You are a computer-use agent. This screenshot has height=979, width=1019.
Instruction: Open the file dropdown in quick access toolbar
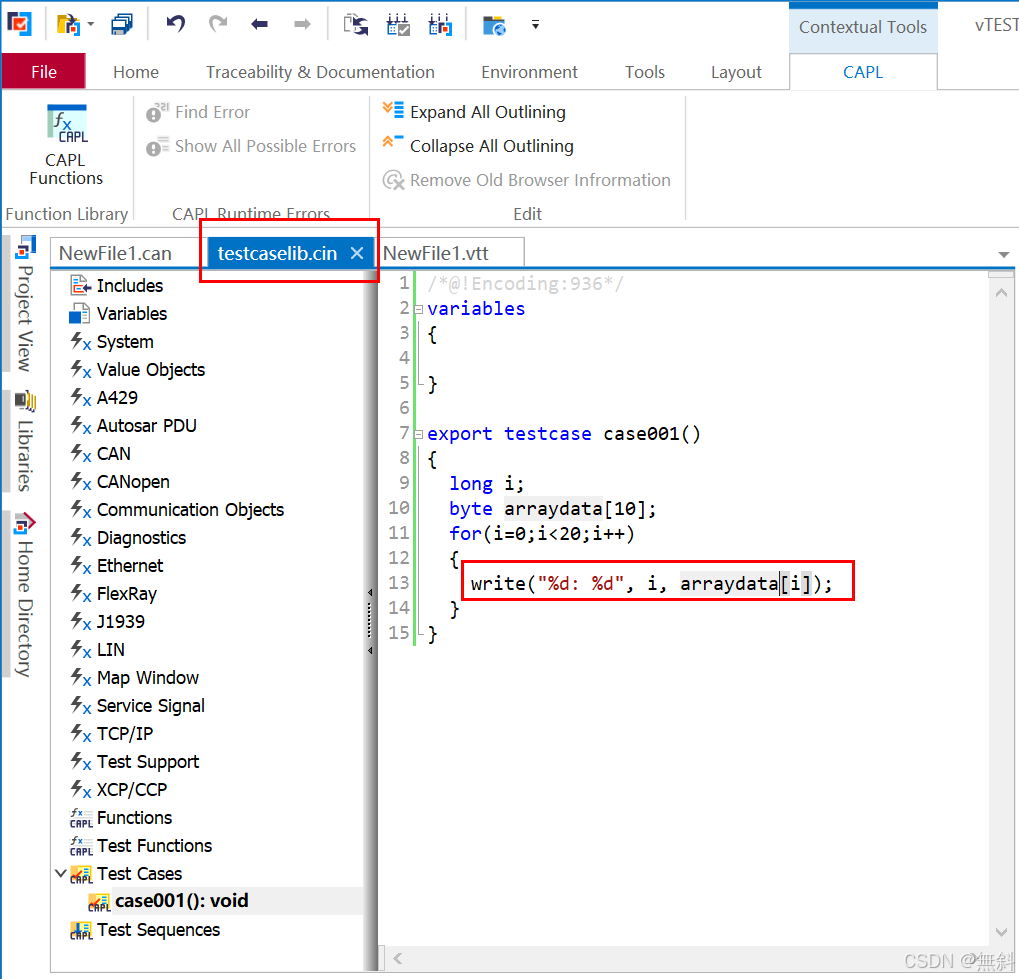(90, 25)
